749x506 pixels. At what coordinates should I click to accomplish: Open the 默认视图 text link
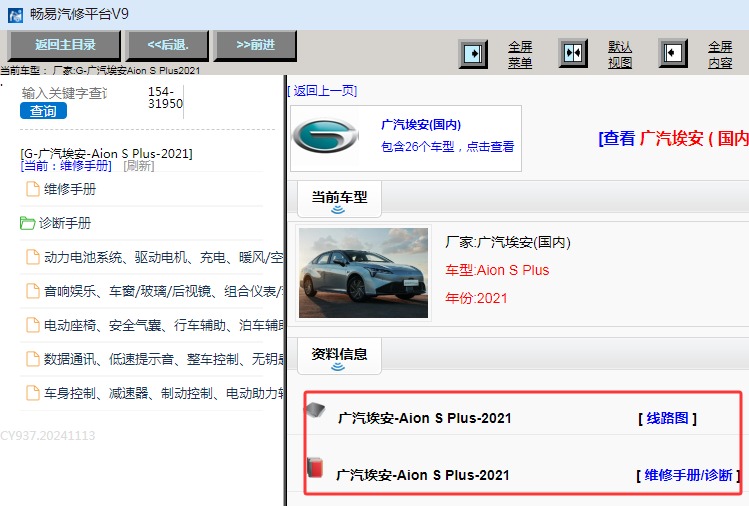pos(620,54)
